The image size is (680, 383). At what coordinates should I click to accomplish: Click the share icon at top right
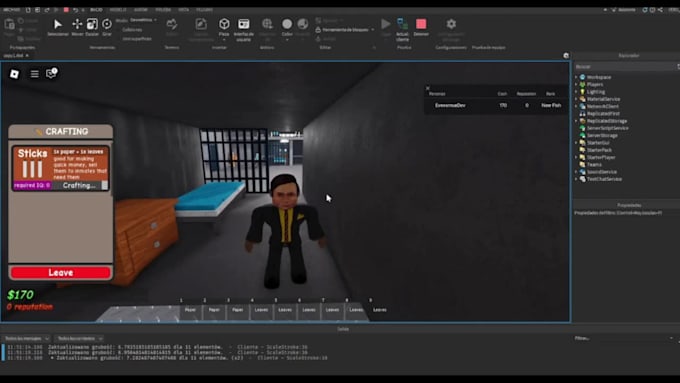660,10
